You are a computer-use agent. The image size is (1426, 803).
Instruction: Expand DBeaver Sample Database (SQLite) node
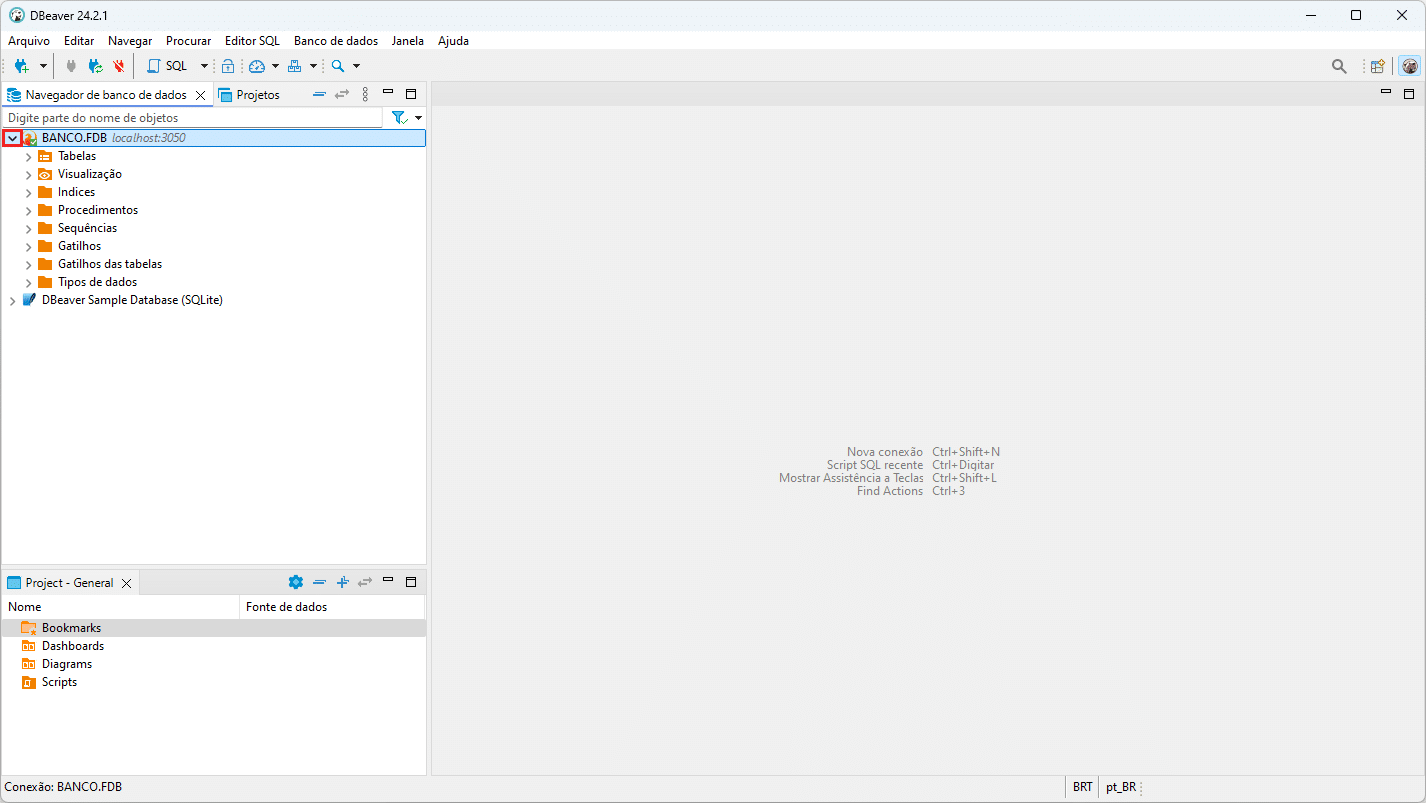tap(12, 300)
